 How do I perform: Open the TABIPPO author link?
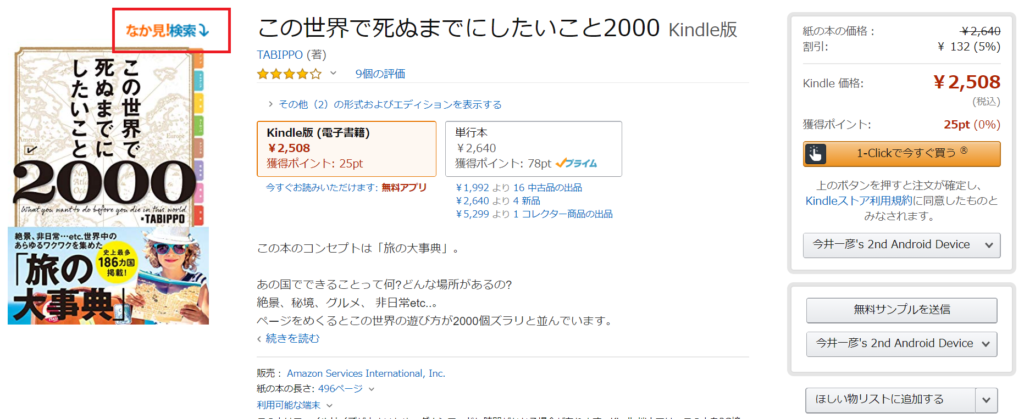click(280, 54)
